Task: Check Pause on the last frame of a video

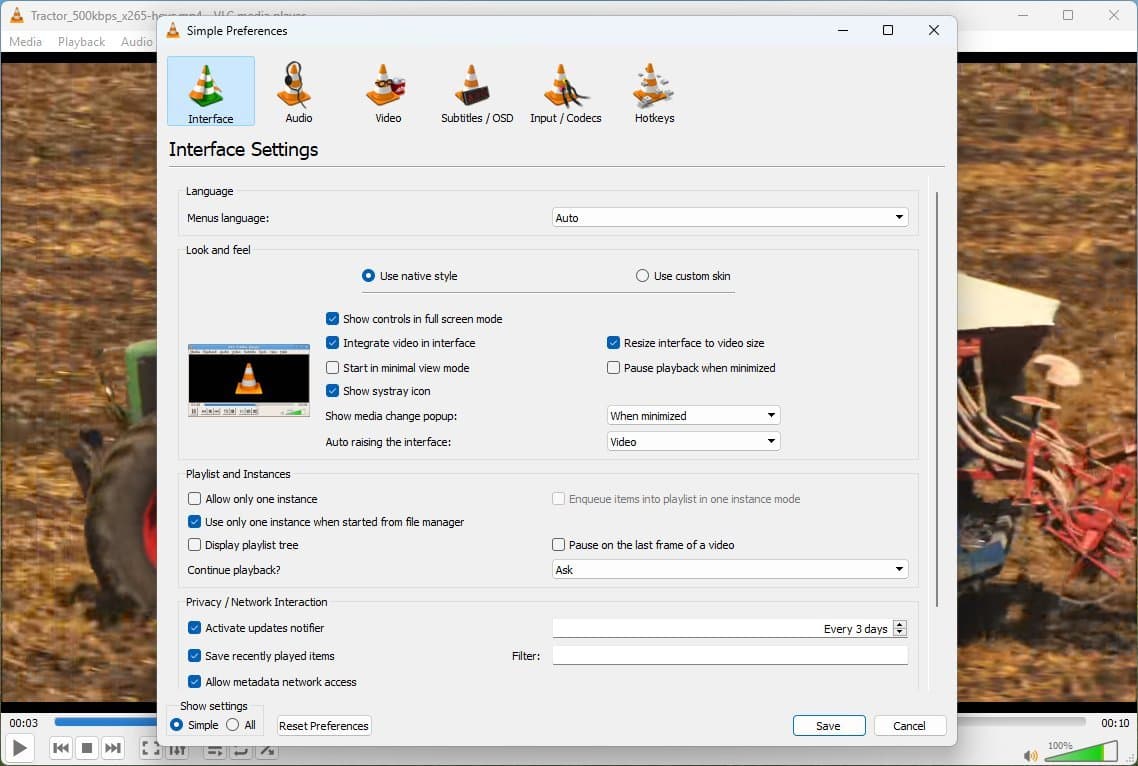Action: (x=558, y=544)
